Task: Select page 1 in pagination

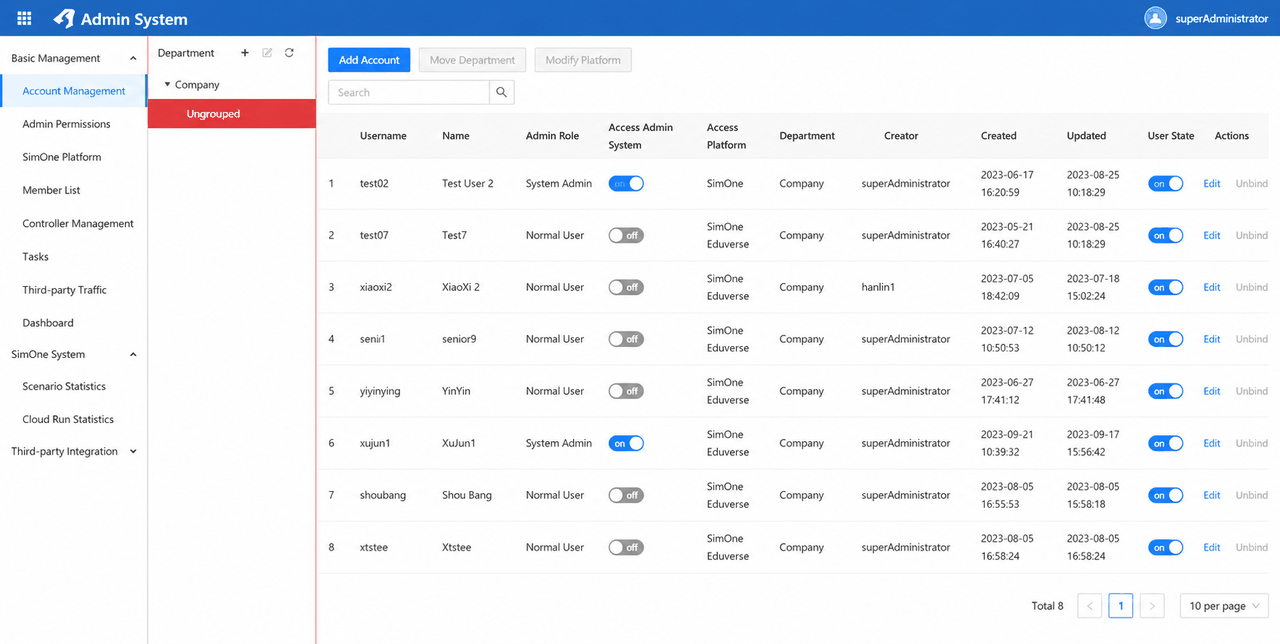Action: [1121, 606]
